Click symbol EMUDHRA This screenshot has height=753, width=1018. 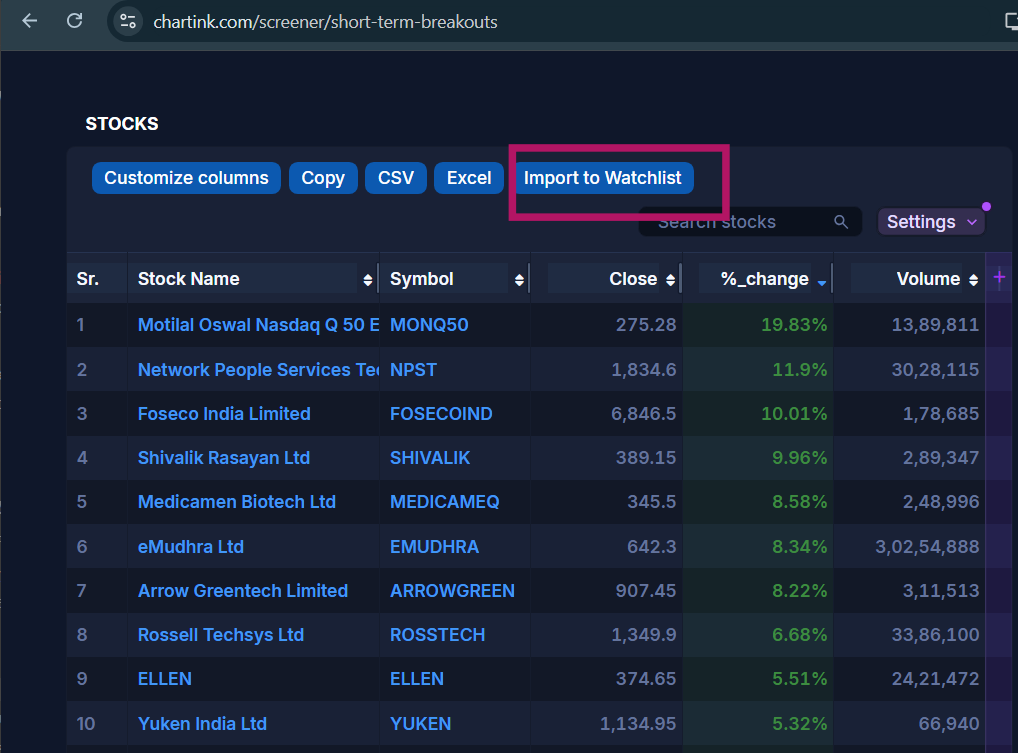434,547
